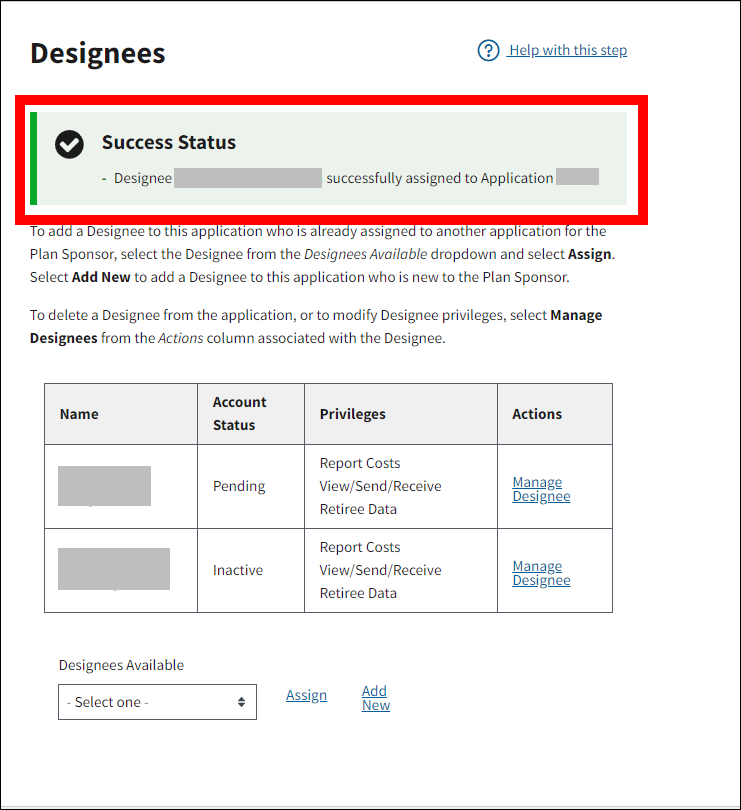Open the 'Help with this step' link

(x=567, y=50)
